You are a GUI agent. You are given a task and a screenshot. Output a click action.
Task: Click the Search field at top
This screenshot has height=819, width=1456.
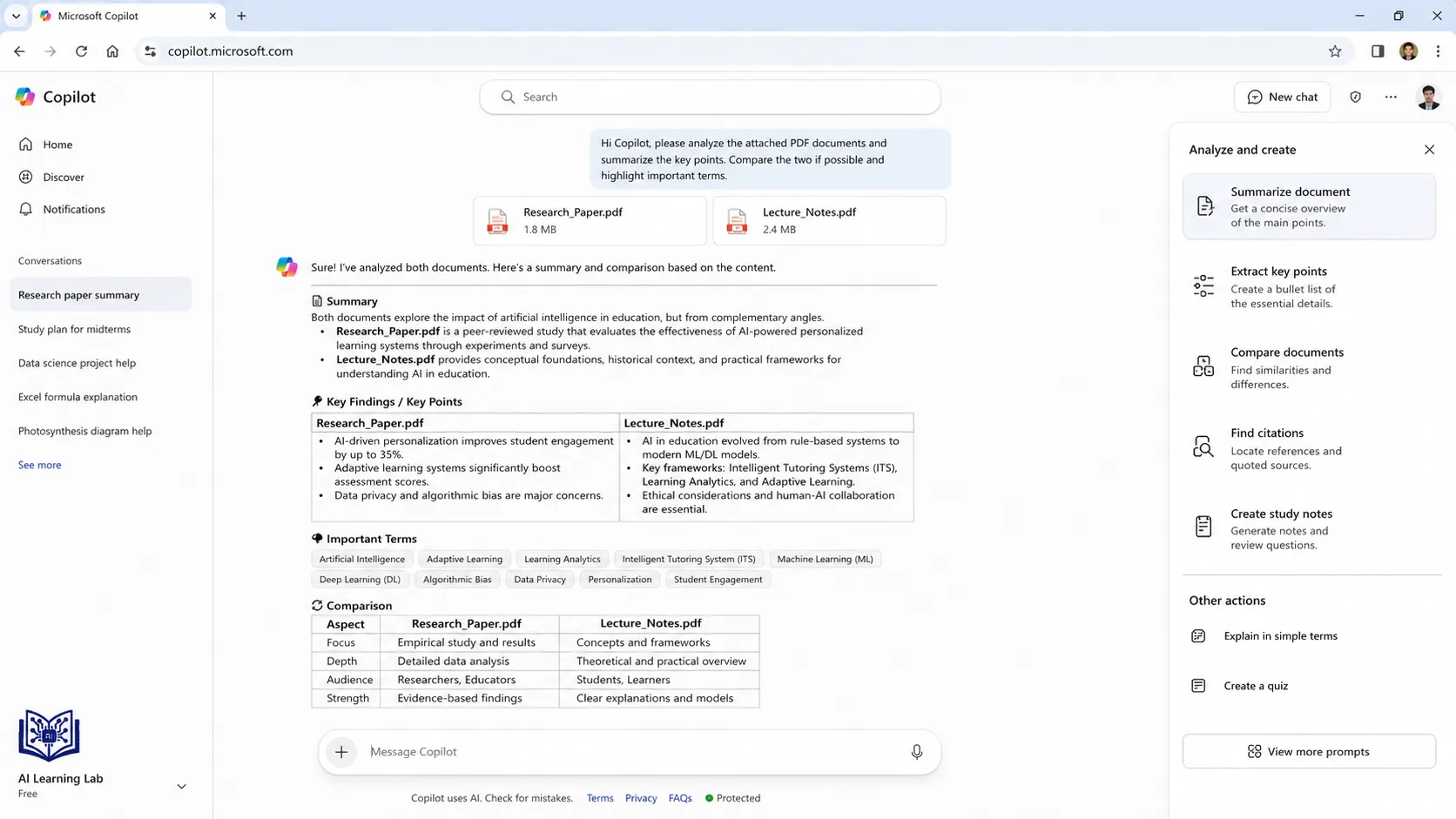tap(710, 97)
